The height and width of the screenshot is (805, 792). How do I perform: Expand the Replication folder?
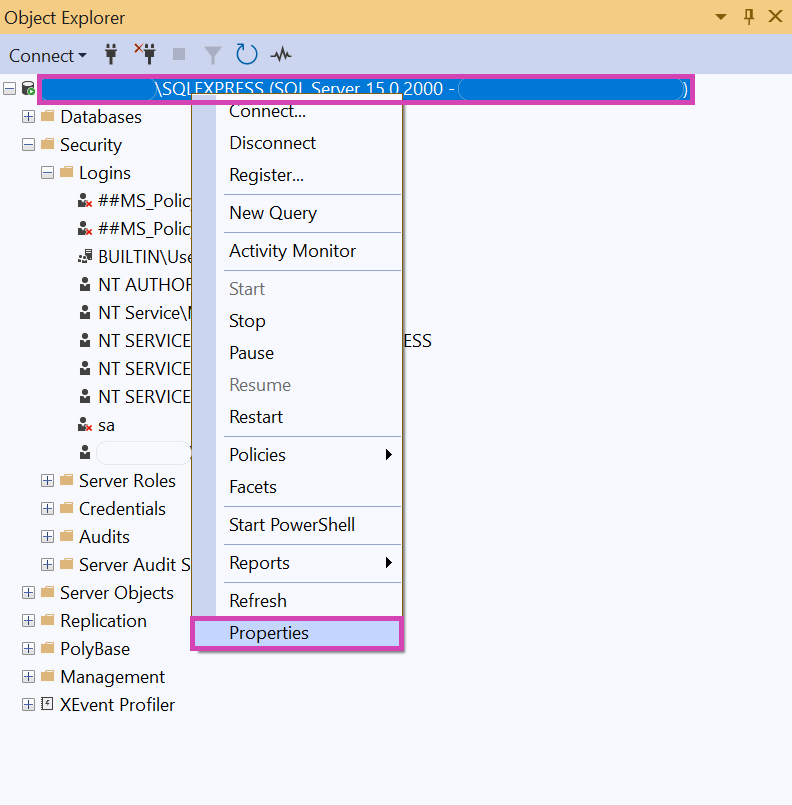28,620
